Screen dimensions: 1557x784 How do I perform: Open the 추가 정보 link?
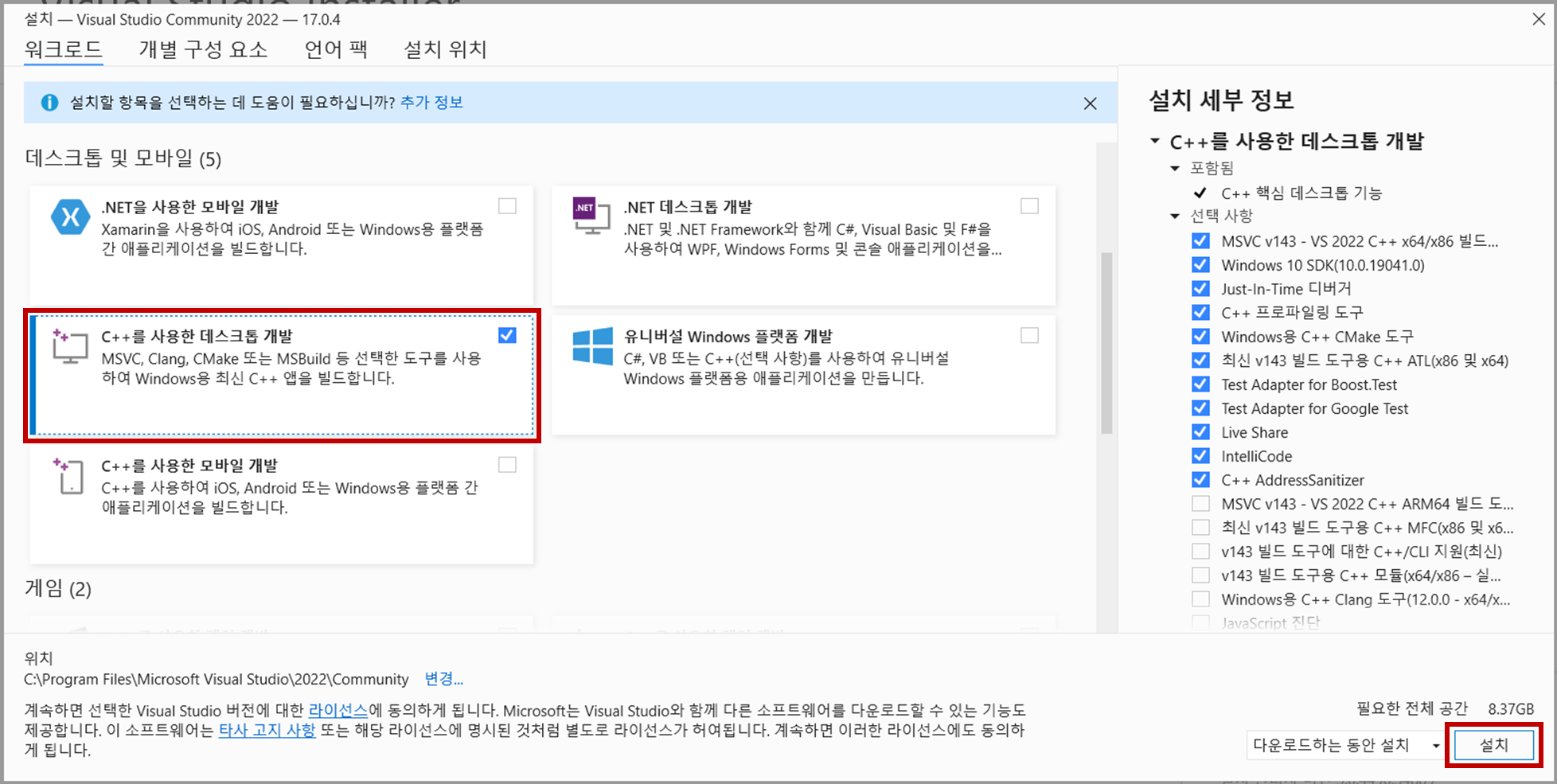point(431,103)
